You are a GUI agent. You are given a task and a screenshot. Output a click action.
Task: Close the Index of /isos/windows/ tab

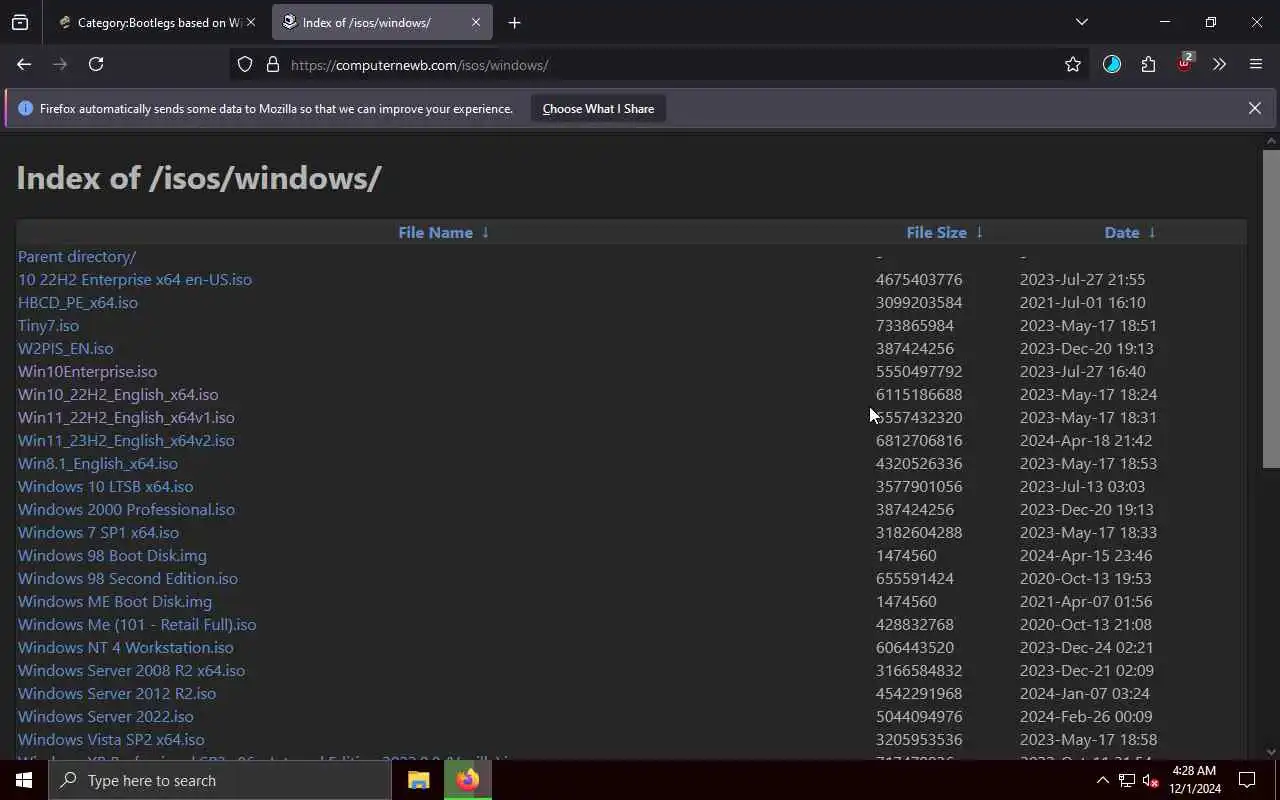tap(476, 22)
